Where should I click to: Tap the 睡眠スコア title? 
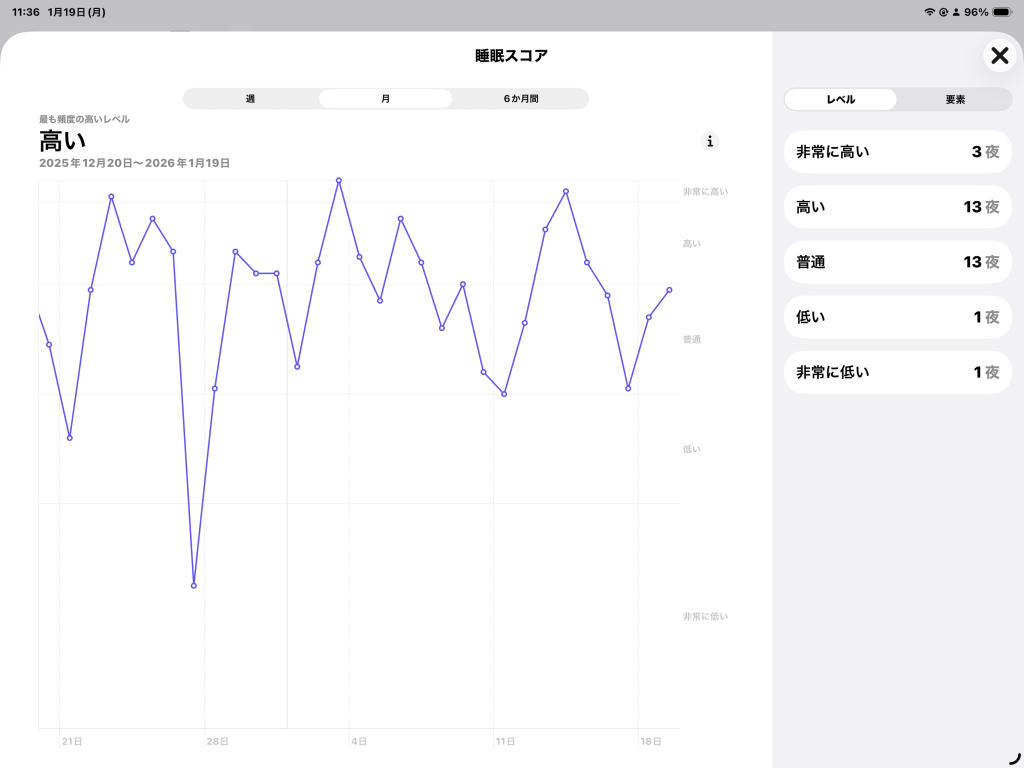pos(511,56)
